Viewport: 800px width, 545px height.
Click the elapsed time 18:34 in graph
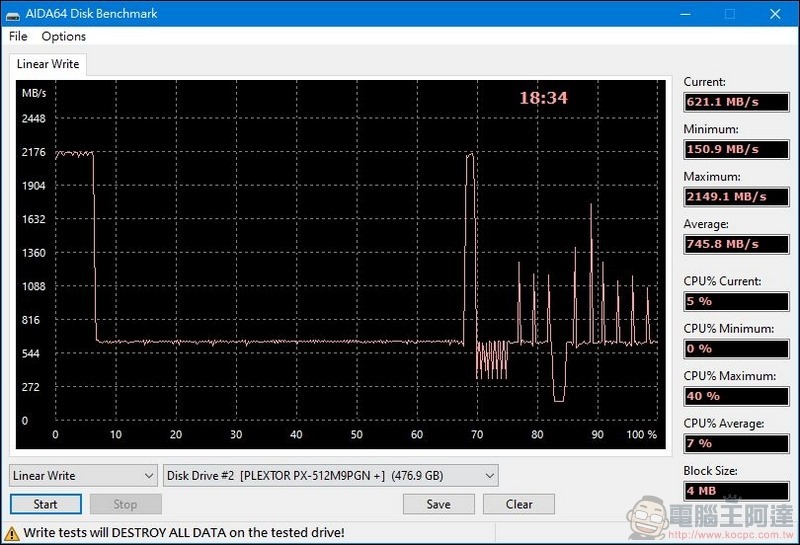click(x=543, y=98)
